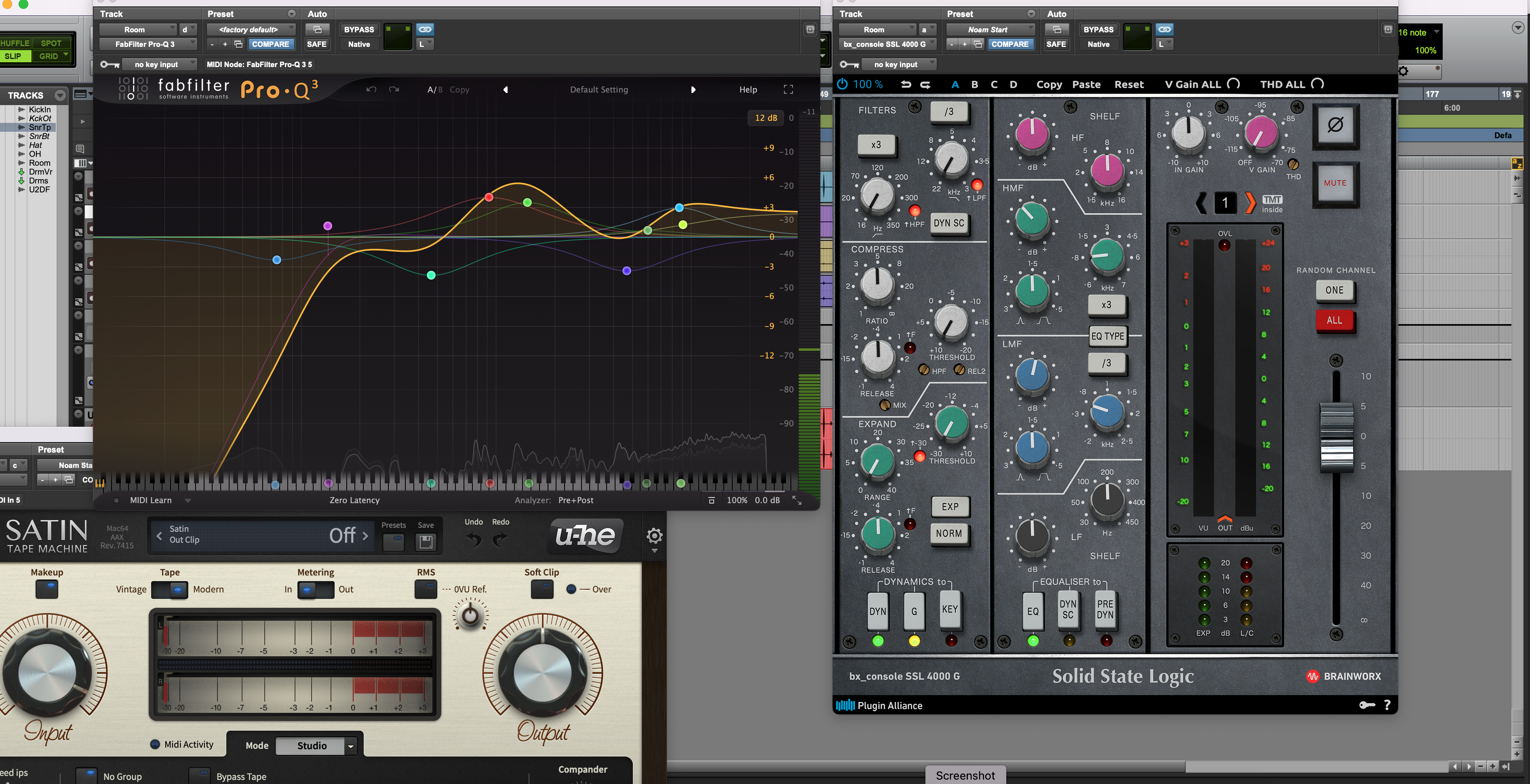Click redo arrow in Pro-Q 3
The image size is (1530, 784).
(x=394, y=90)
